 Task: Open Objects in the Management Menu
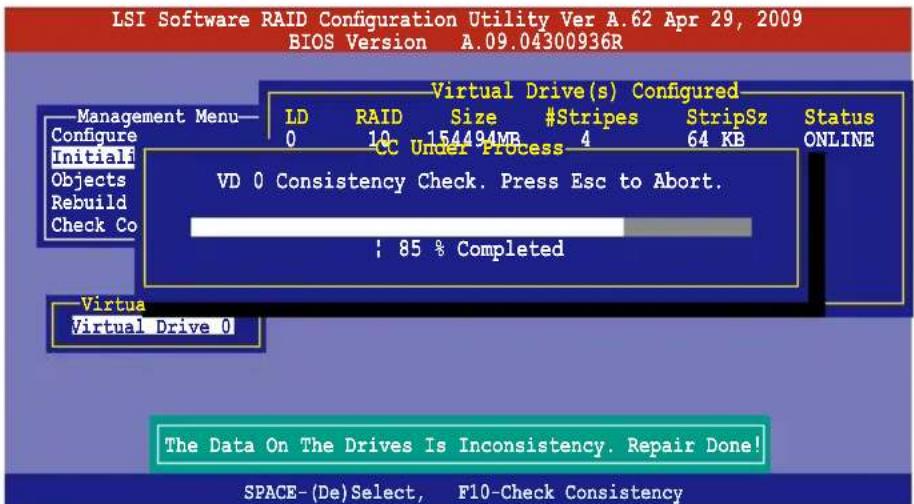click(89, 180)
